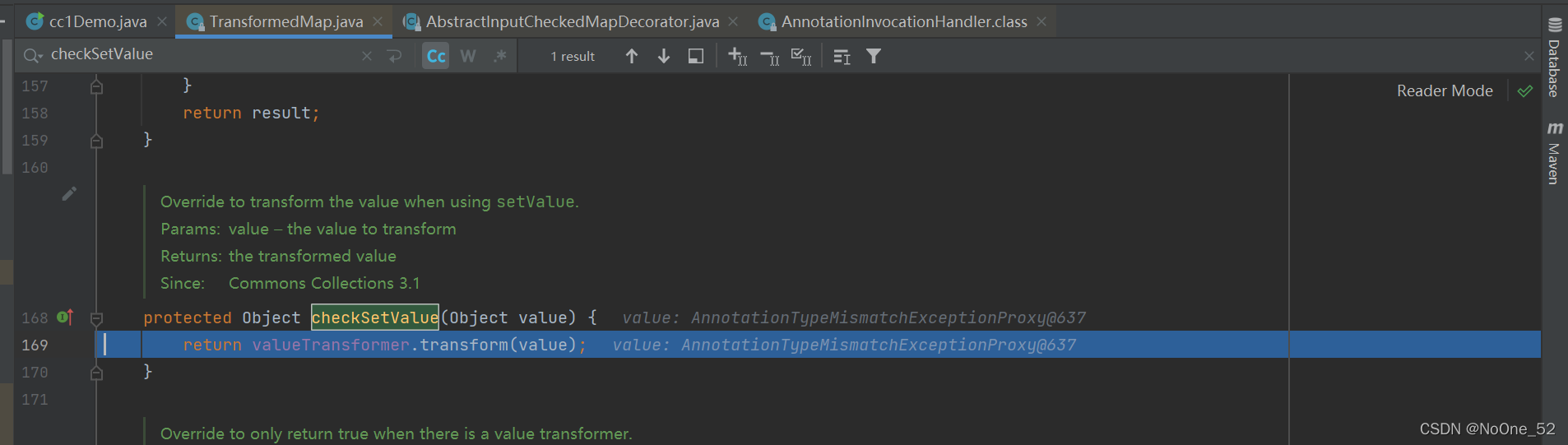Click the green inspection checkmark icon
This screenshot has width=1568, height=445.
click(1525, 91)
